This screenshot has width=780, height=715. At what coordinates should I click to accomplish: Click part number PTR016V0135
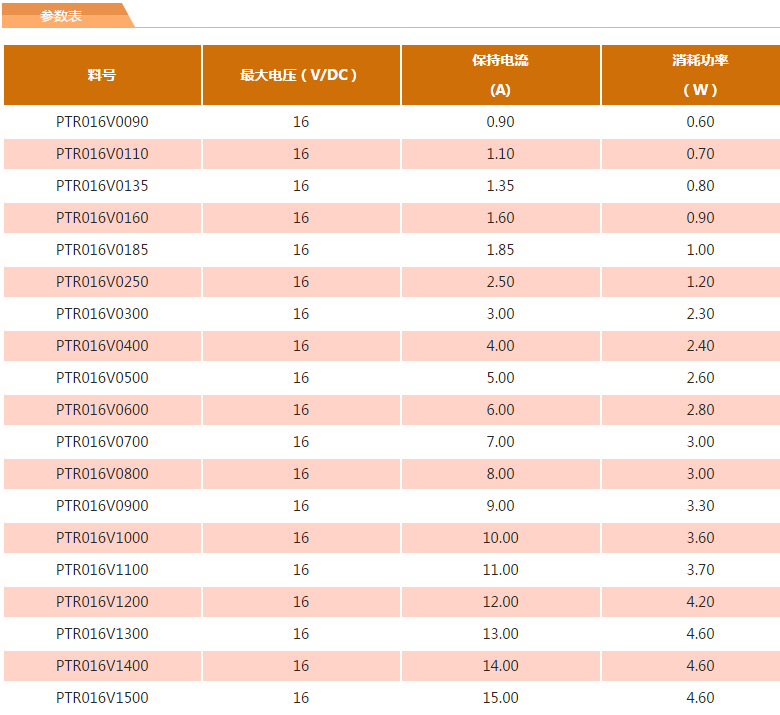click(102, 186)
